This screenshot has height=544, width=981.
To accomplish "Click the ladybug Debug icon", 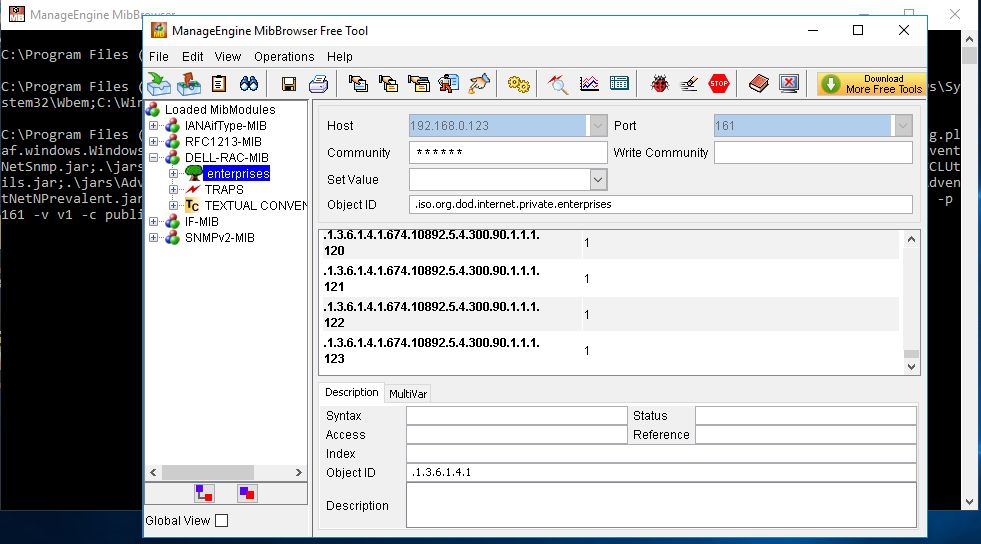I will (659, 83).
